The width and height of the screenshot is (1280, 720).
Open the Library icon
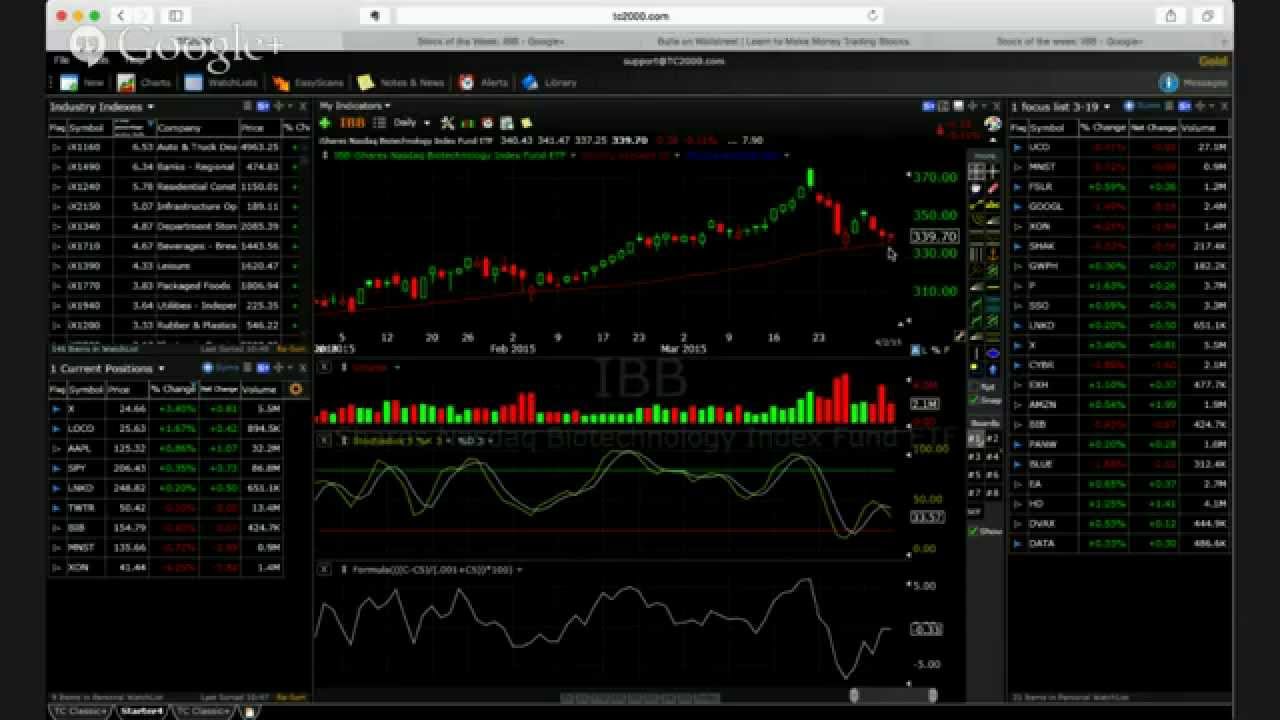(530, 83)
